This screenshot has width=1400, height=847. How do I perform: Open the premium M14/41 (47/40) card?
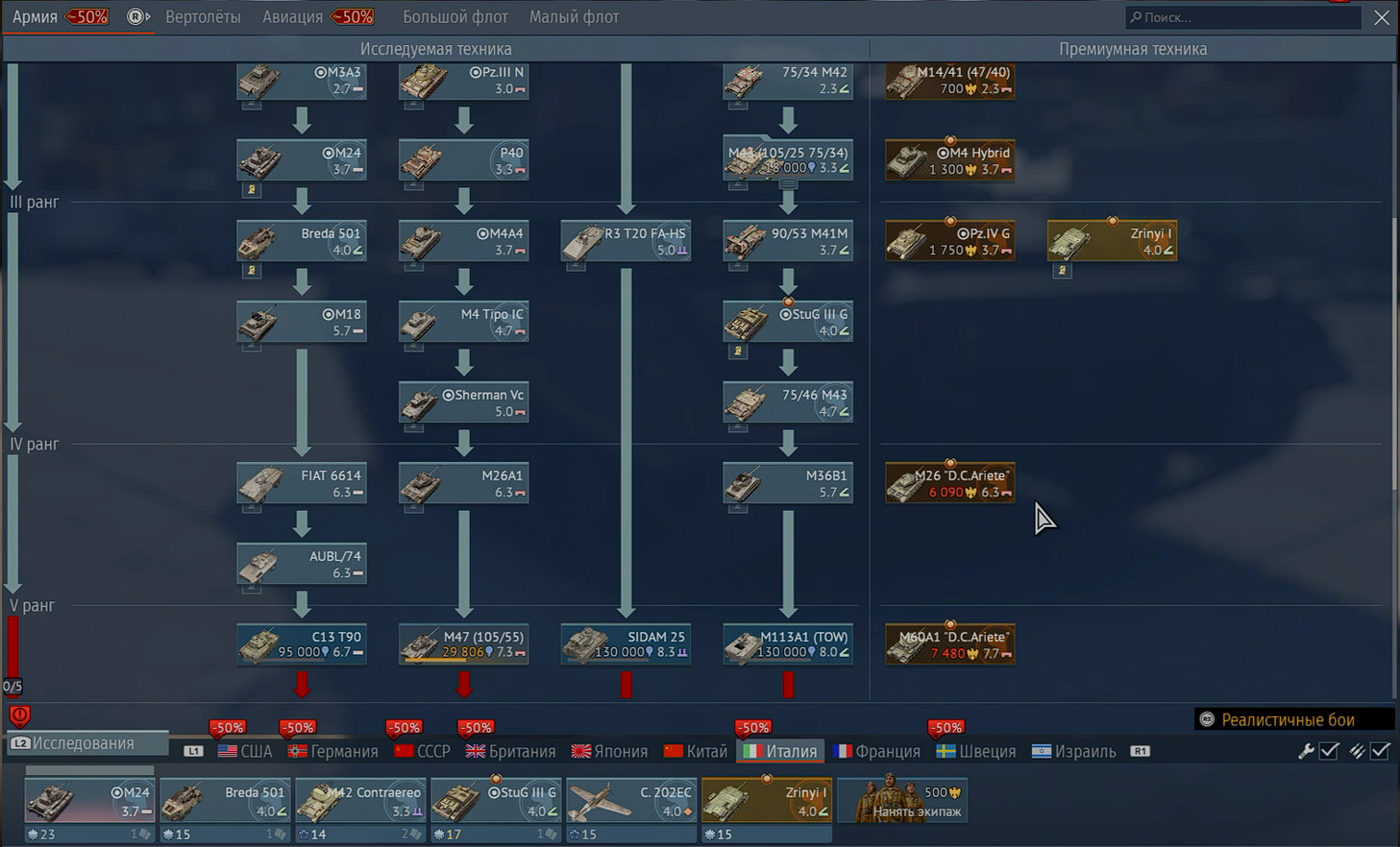point(950,81)
